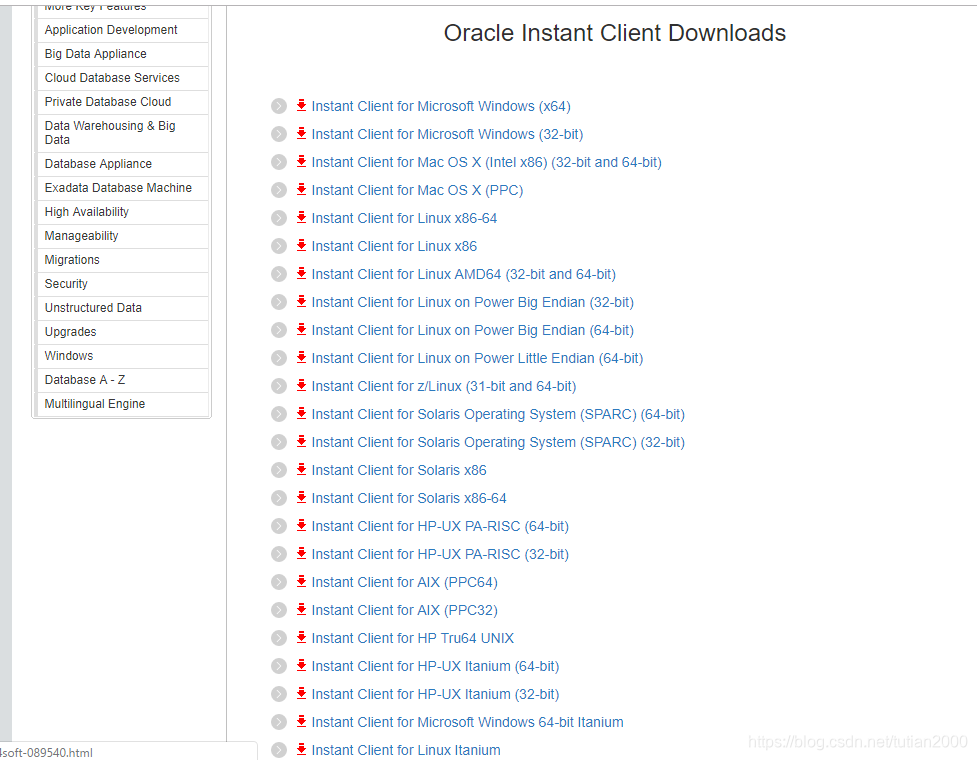The height and width of the screenshot is (760, 977).
Task: Click gray arrow bullet beside HP-UX PA-RISC (64-bit)
Action: point(279,526)
